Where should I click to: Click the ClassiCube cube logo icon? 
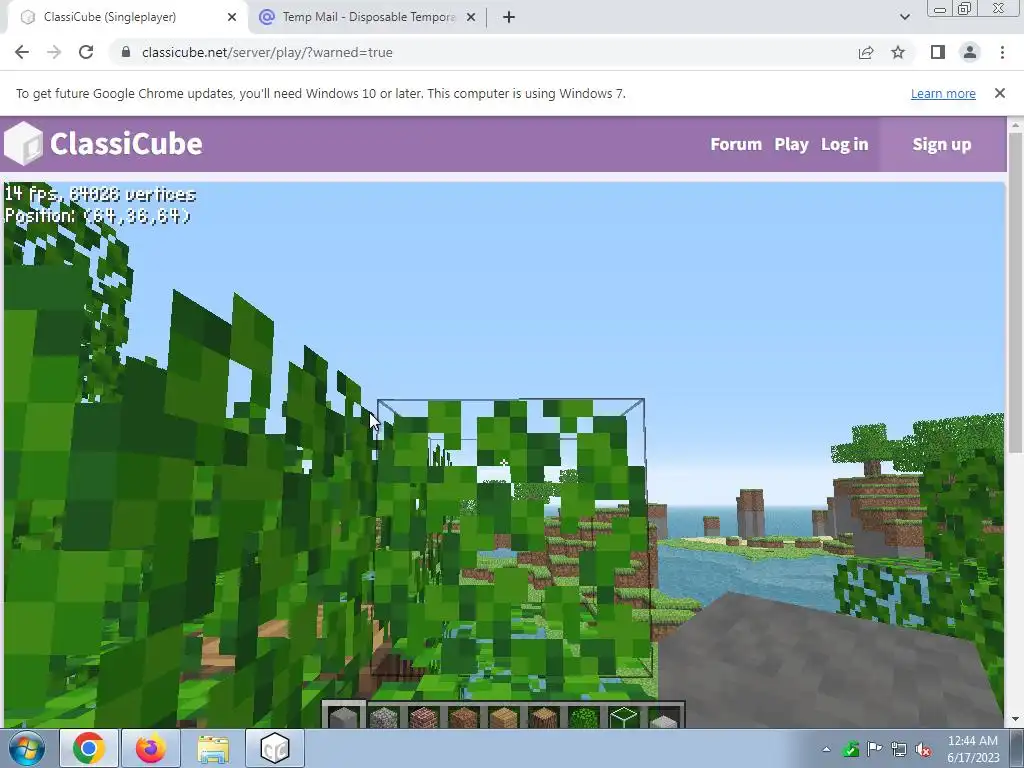click(x=24, y=144)
